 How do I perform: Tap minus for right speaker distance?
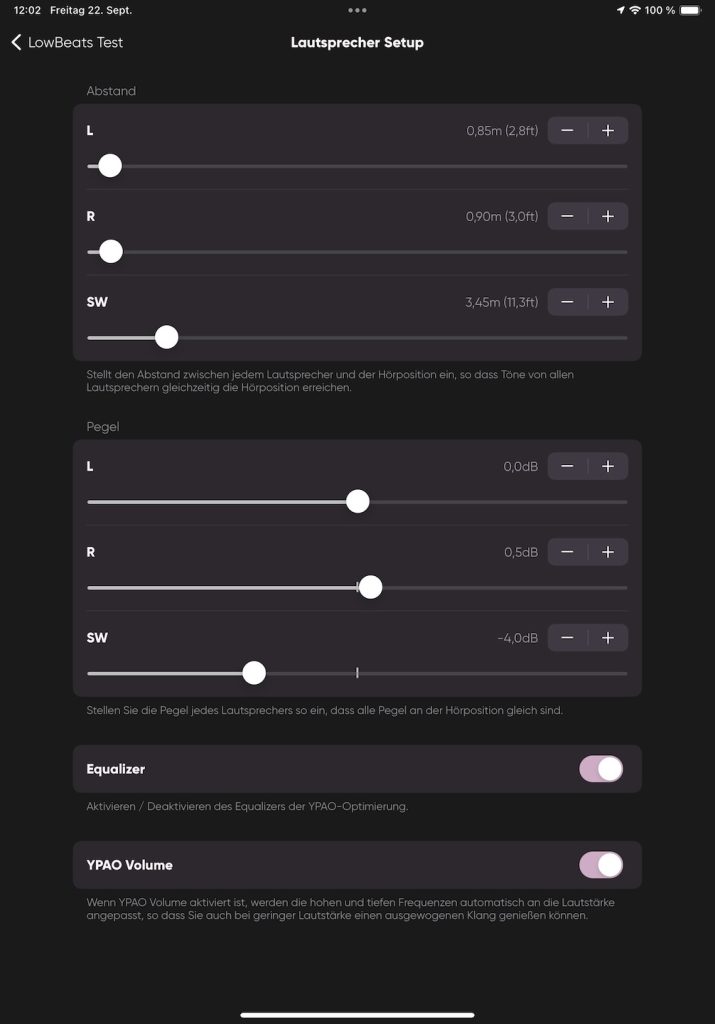pos(567,216)
